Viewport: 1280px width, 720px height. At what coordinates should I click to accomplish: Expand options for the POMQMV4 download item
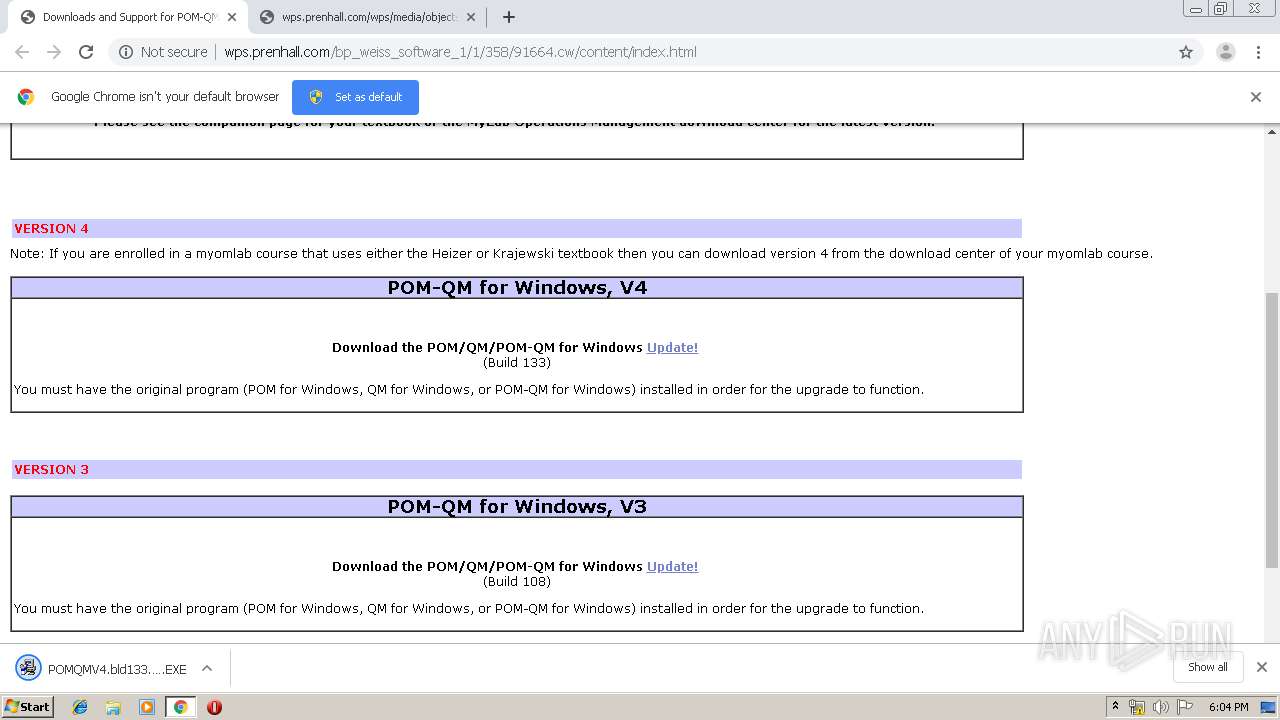pos(207,668)
